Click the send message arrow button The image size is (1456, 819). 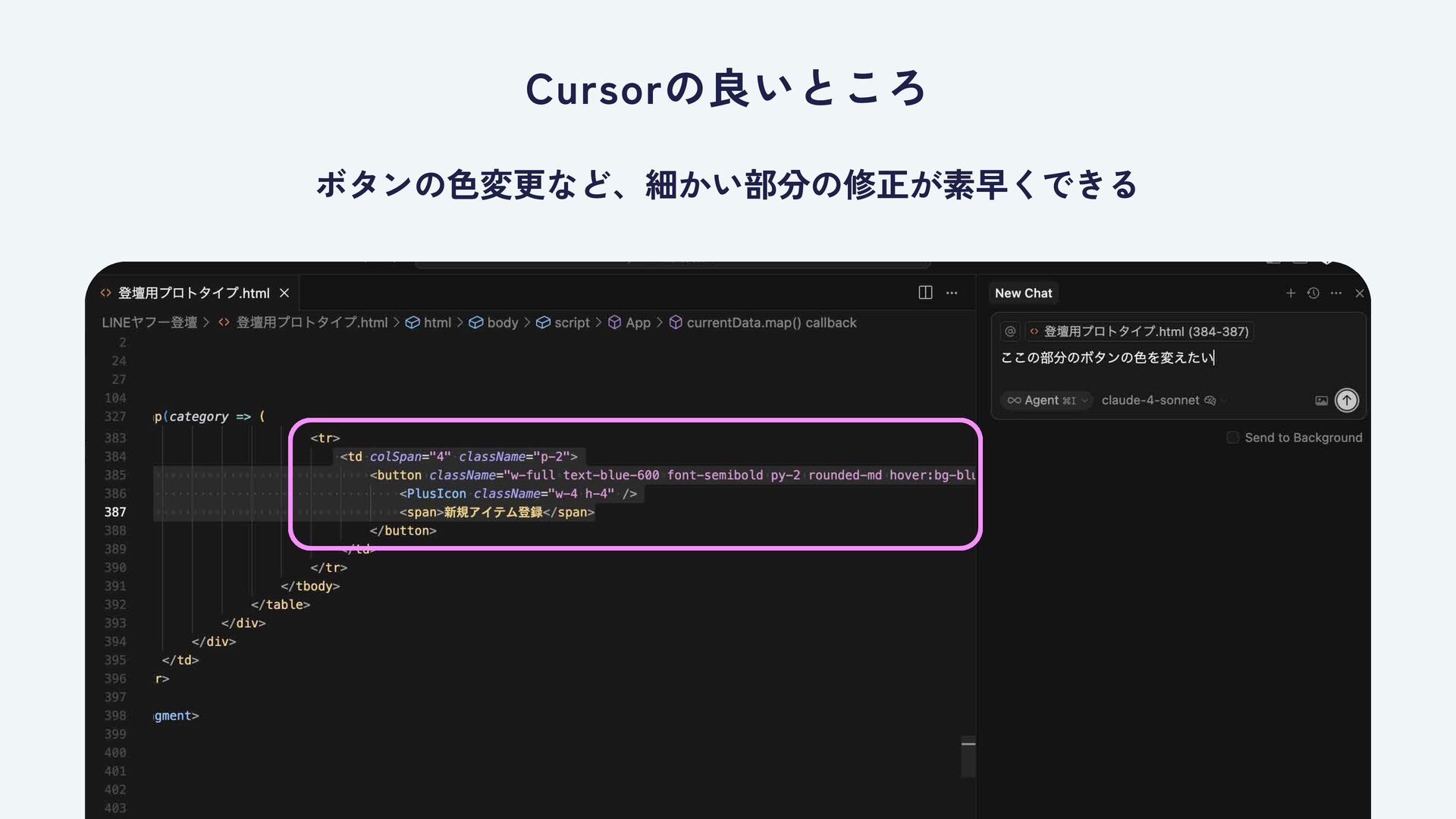tap(1346, 400)
